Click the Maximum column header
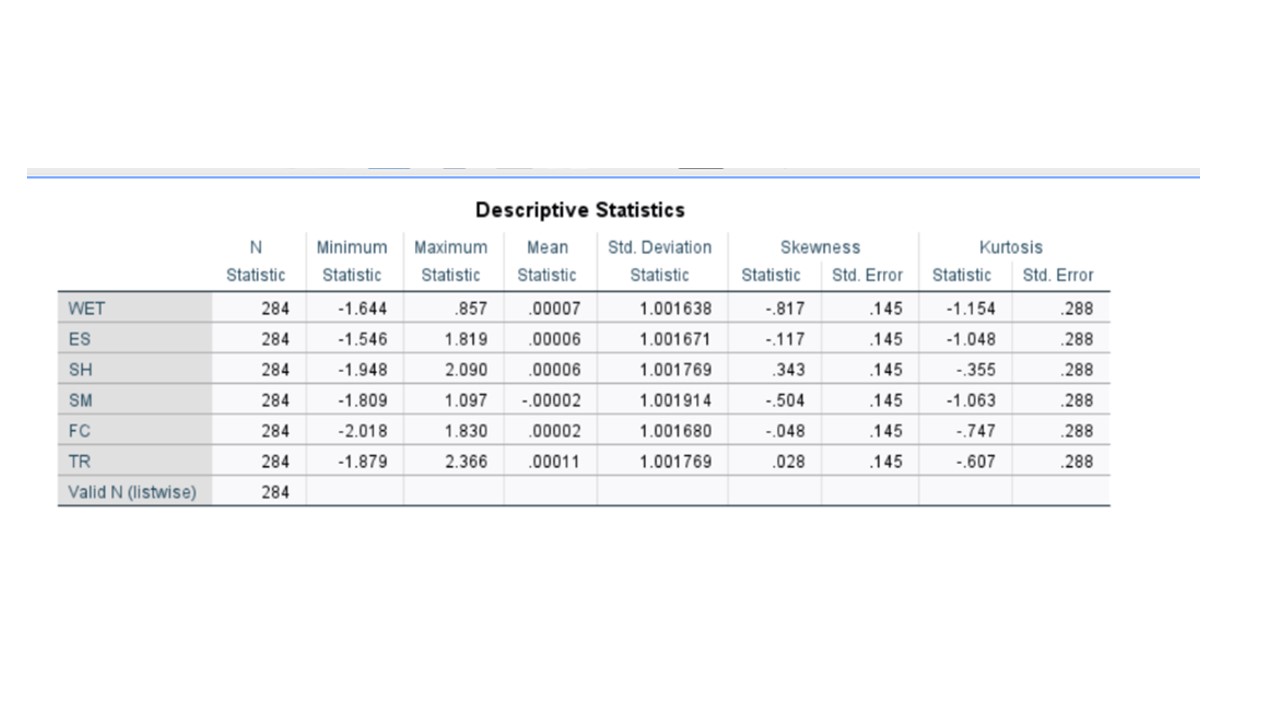1280x720 pixels. point(451,247)
